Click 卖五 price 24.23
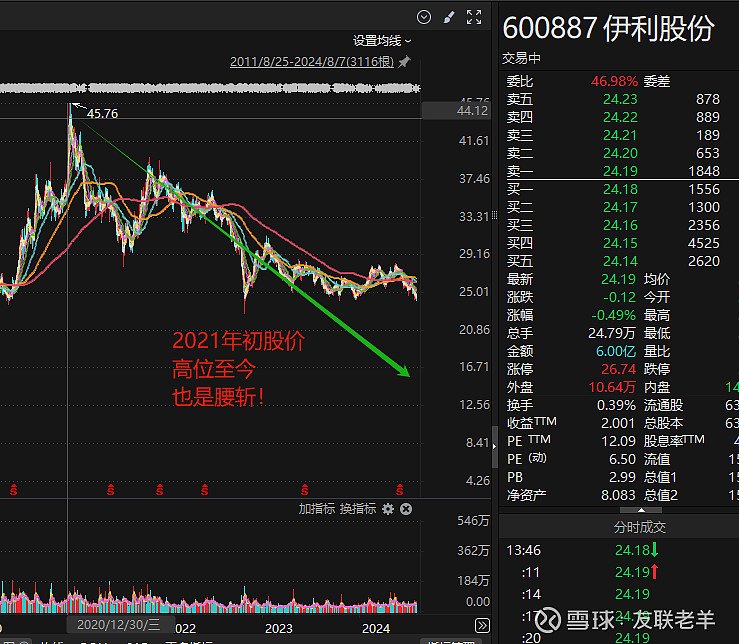Viewport: 739px width, 644px height. click(620, 99)
